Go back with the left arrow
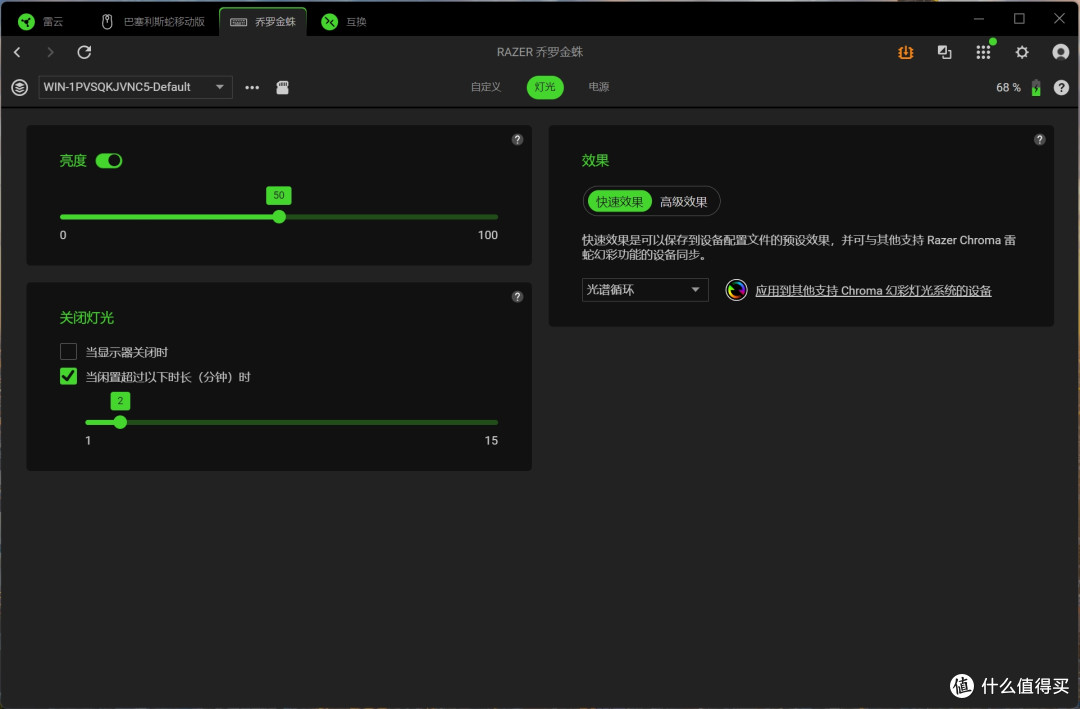 [18, 52]
